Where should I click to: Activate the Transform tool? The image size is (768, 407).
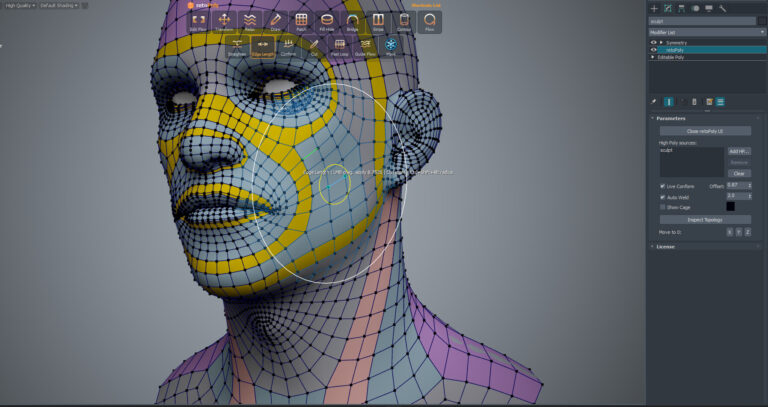pyautogui.click(x=224, y=22)
